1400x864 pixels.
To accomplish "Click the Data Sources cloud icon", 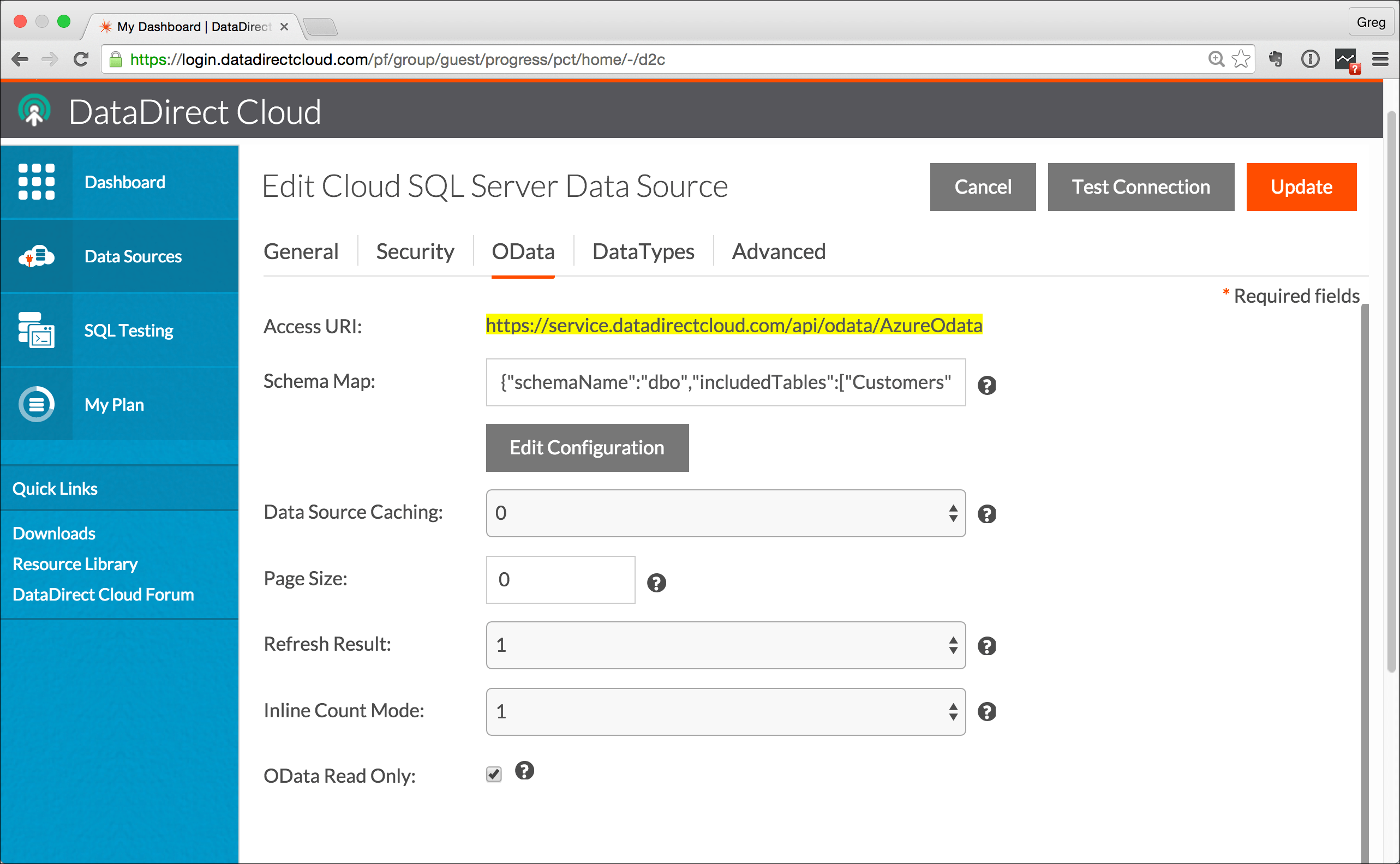I will point(37,256).
